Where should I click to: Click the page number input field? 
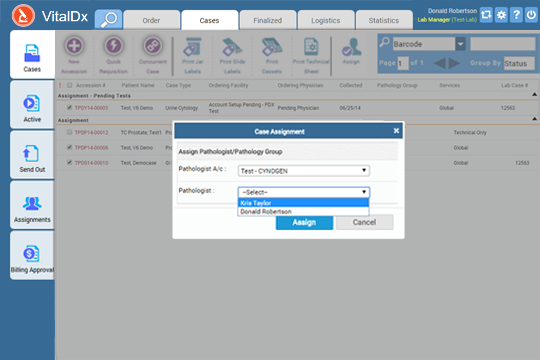coord(403,63)
